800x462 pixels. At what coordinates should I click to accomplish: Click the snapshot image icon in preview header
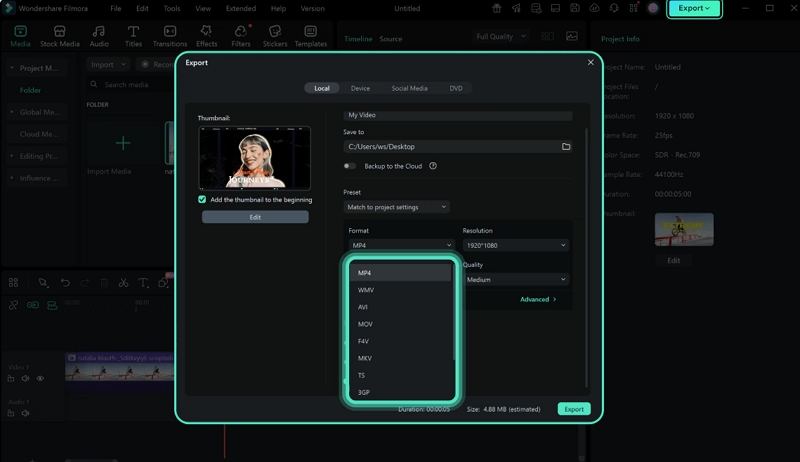tap(572, 36)
